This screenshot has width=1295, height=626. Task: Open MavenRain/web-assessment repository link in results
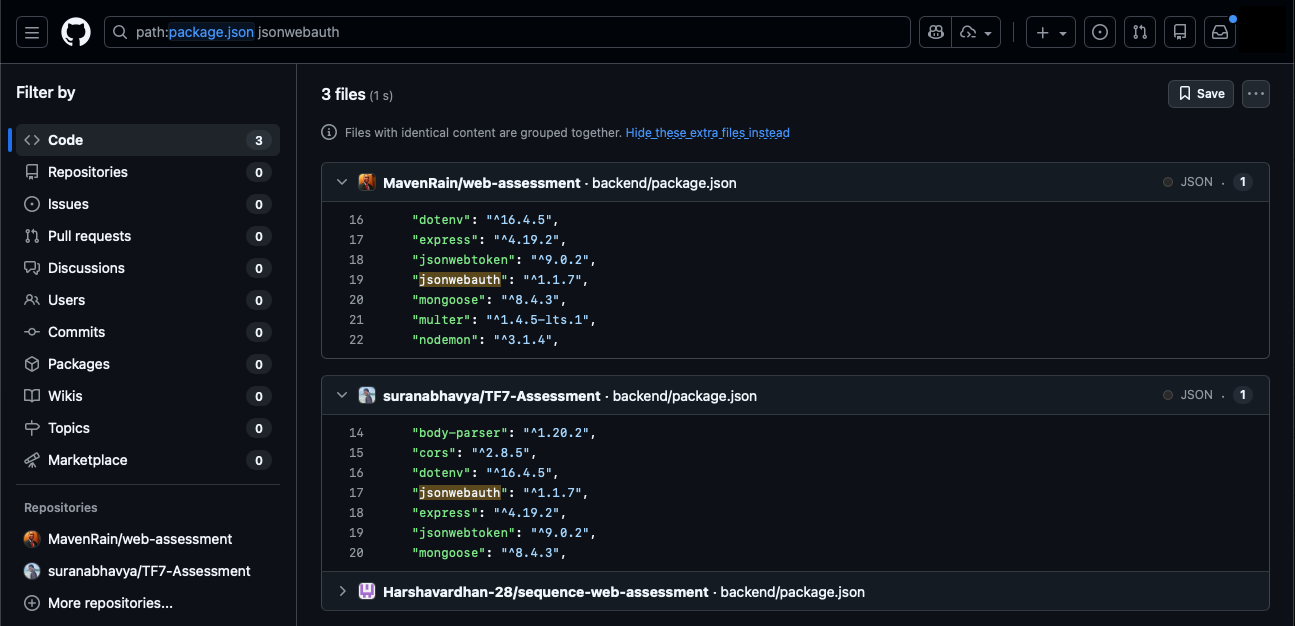(x=481, y=183)
